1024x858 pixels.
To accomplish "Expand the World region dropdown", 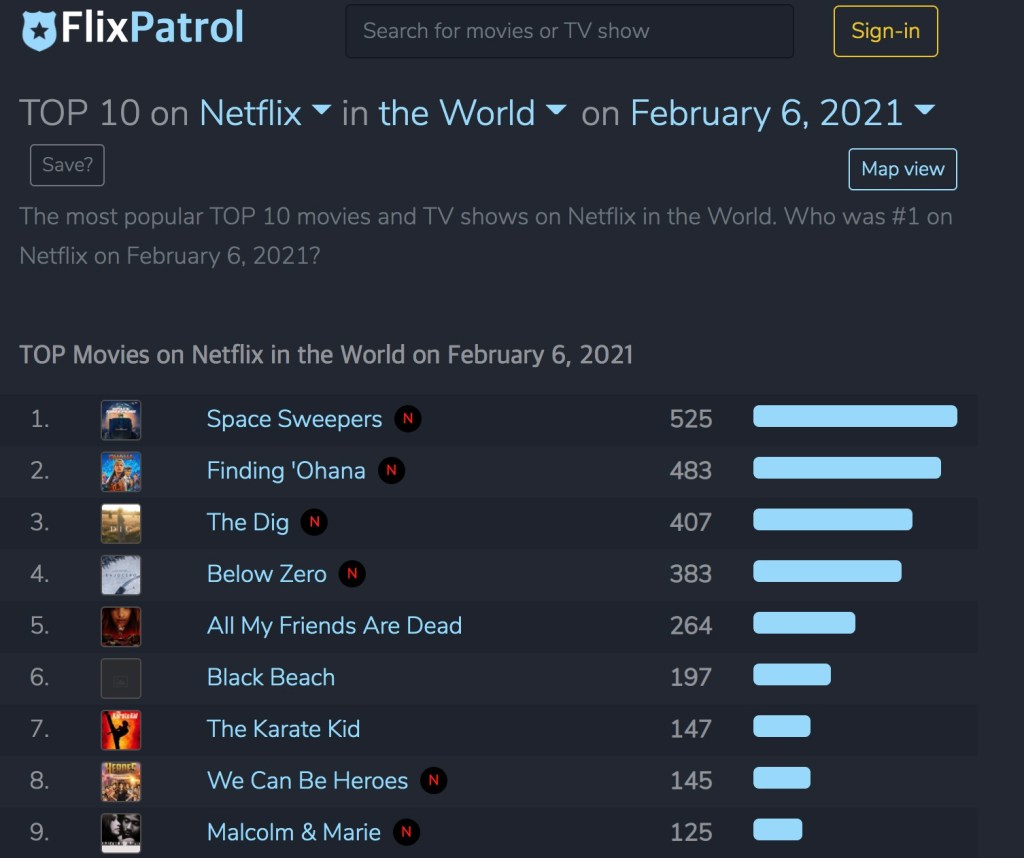I will [472, 113].
